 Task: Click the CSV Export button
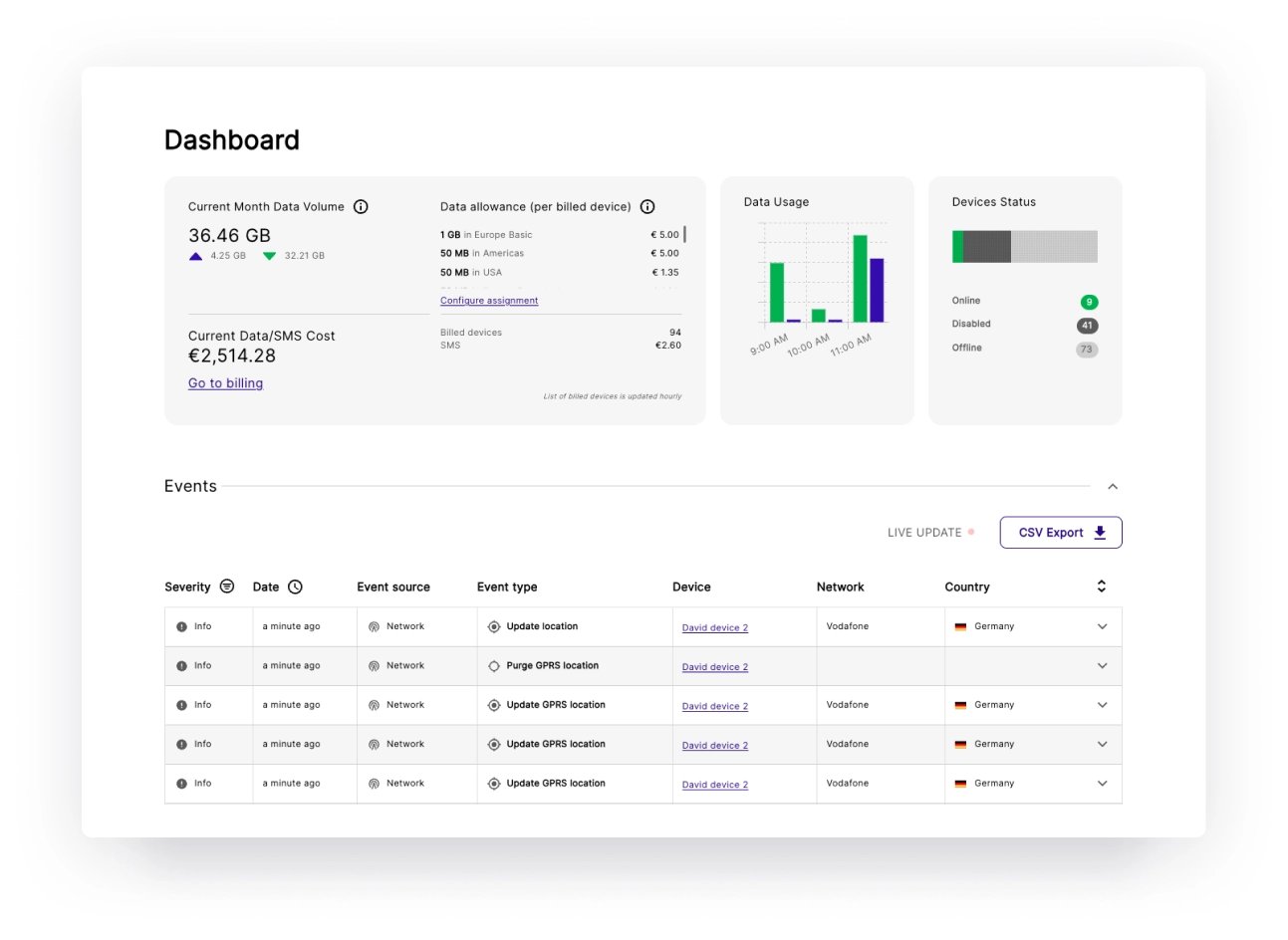(x=1060, y=532)
